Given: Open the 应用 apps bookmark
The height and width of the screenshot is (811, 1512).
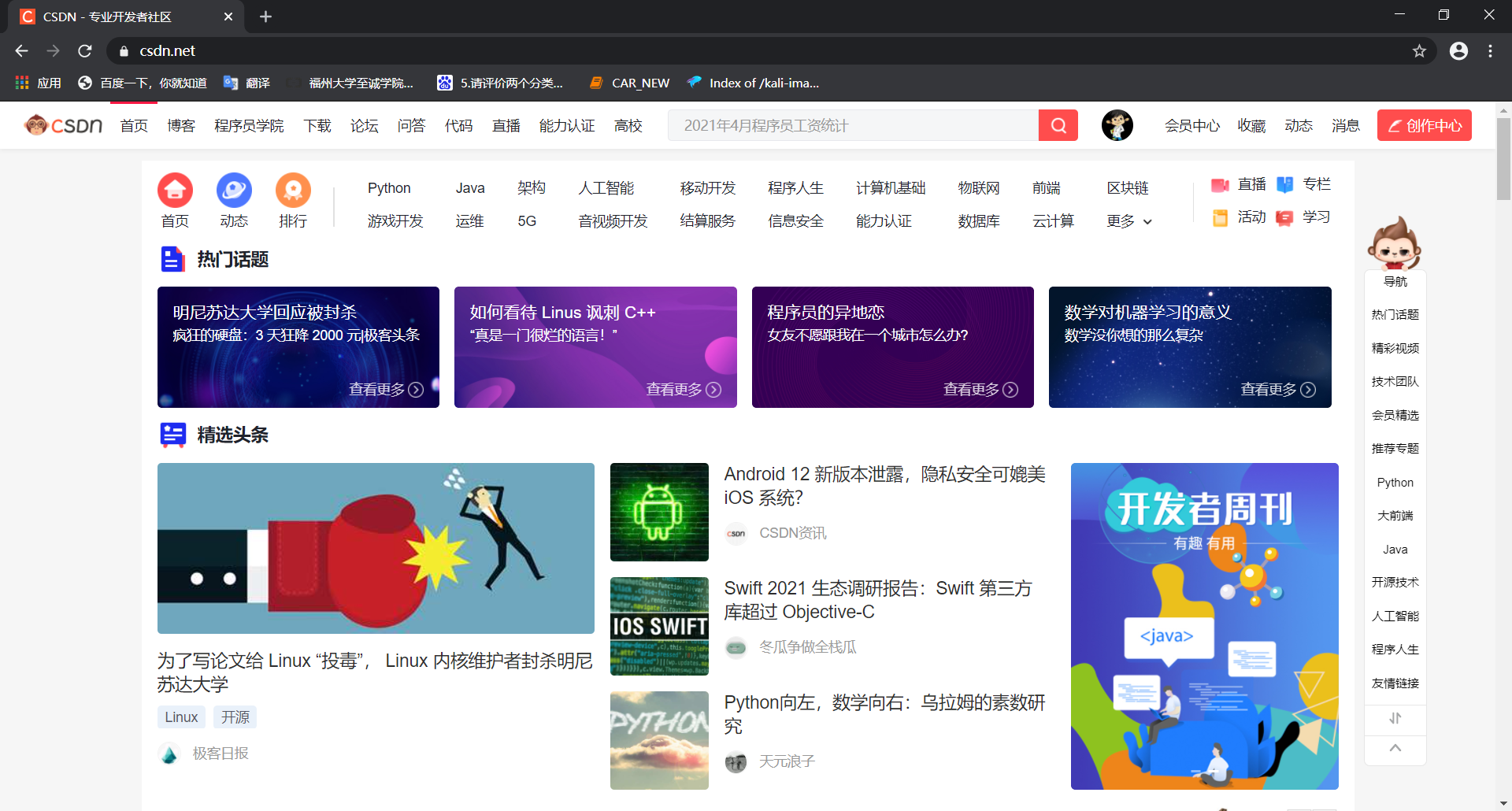Looking at the screenshot, I should (38, 83).
